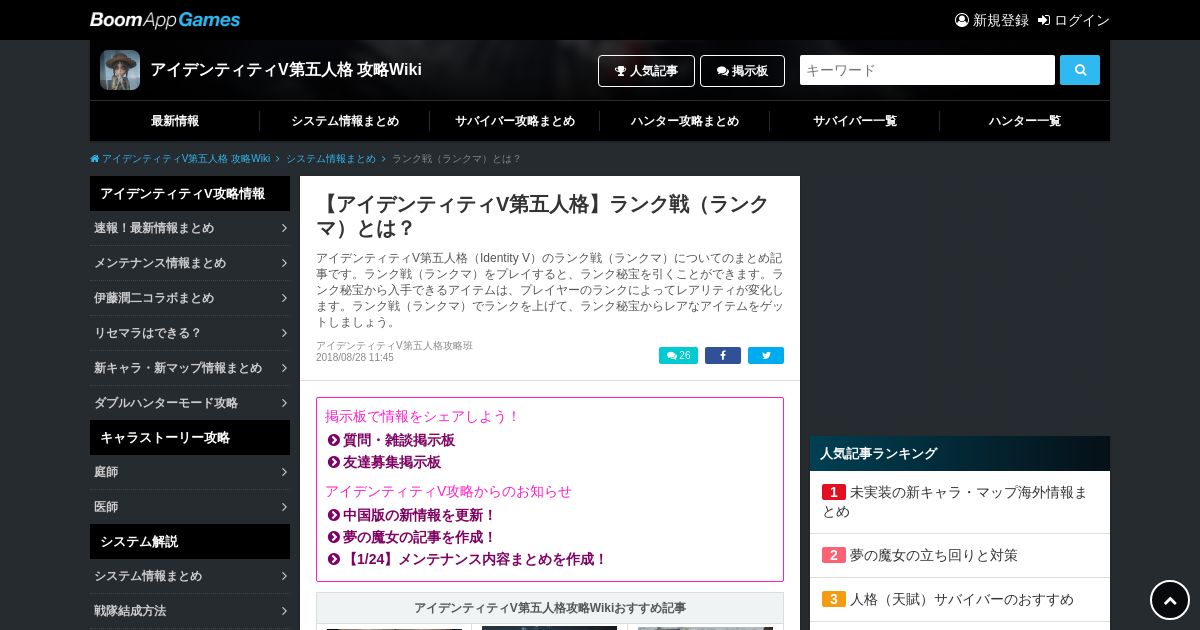This screenshot has width=1200, height=630.
Task: Open 戦隊結成方法 sidebar link
Action: [190, 611]
